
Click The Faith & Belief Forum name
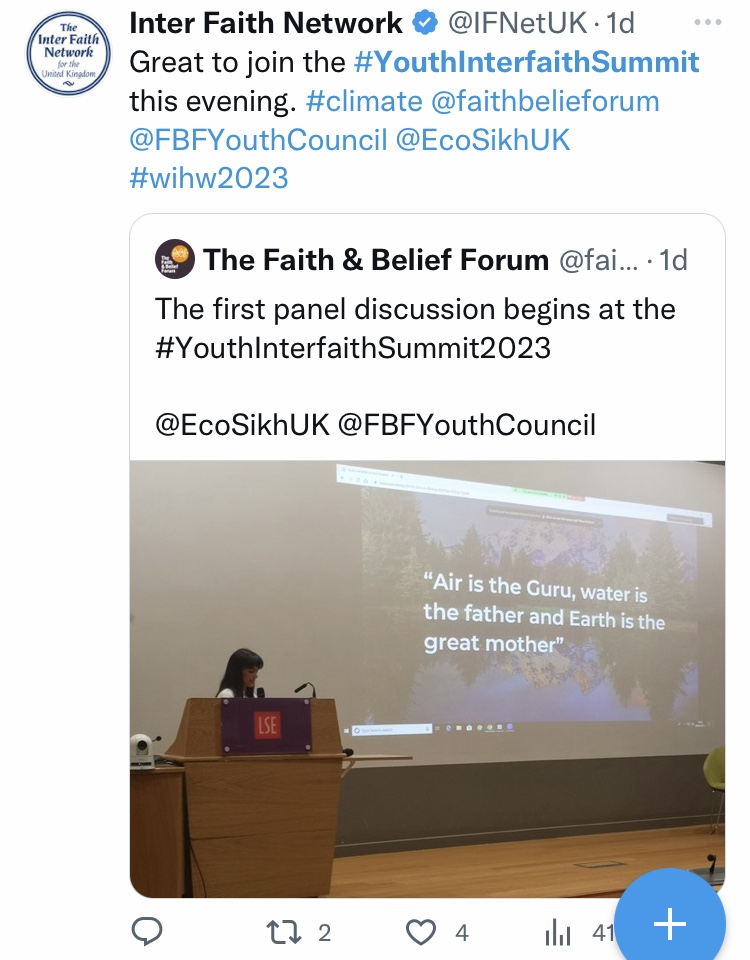coord(376,260)
